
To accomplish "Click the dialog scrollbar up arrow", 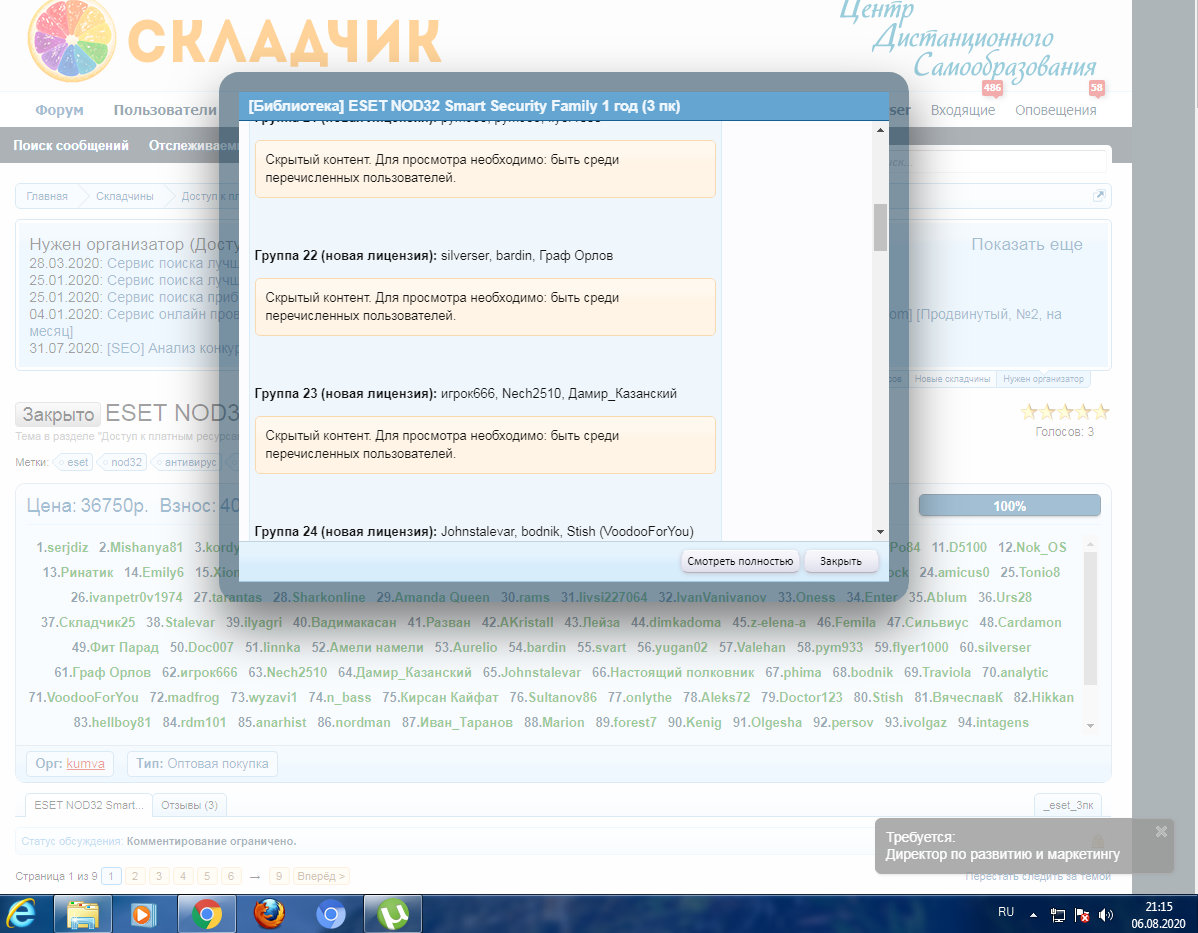I will pos(880,131).
